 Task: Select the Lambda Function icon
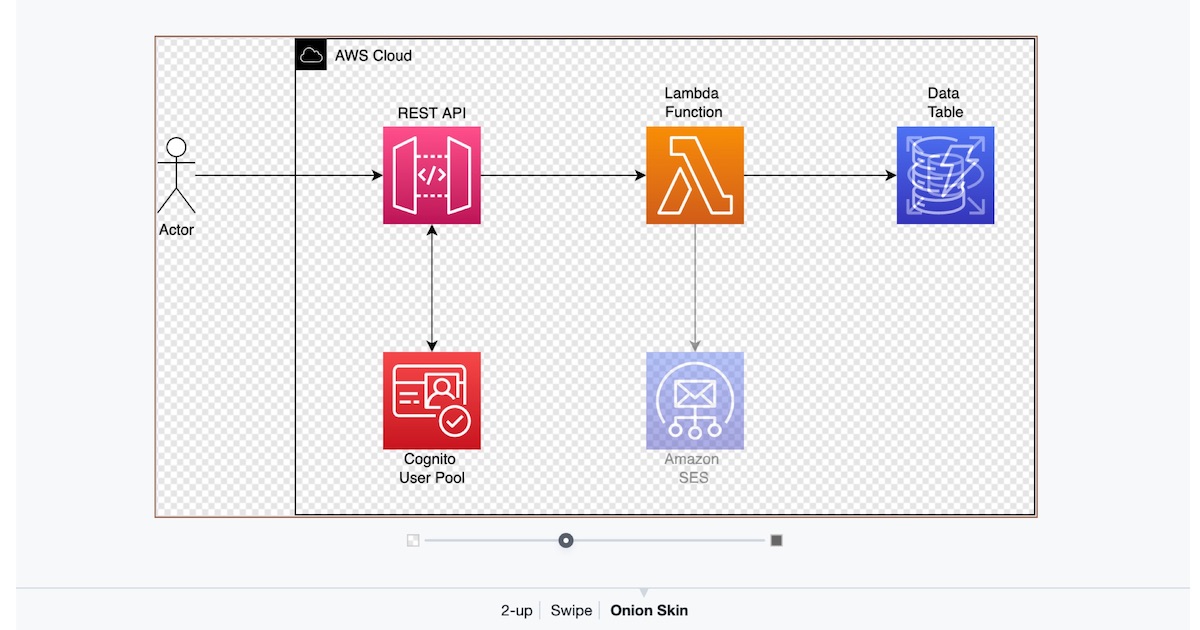coord(694,175)
